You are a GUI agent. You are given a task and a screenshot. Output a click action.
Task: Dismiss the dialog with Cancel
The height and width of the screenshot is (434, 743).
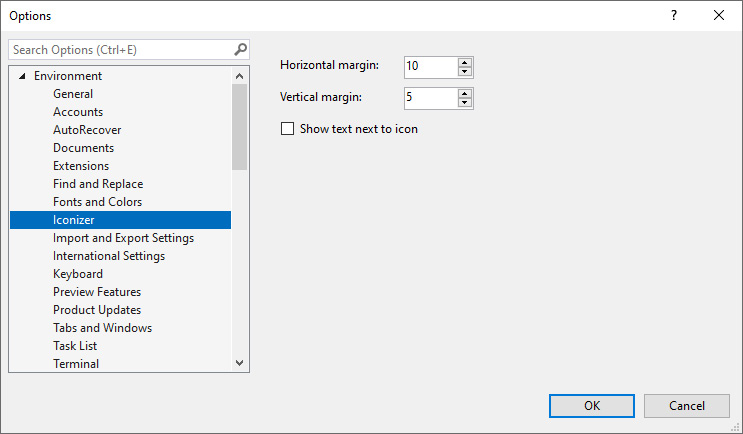tap(687, 406)
